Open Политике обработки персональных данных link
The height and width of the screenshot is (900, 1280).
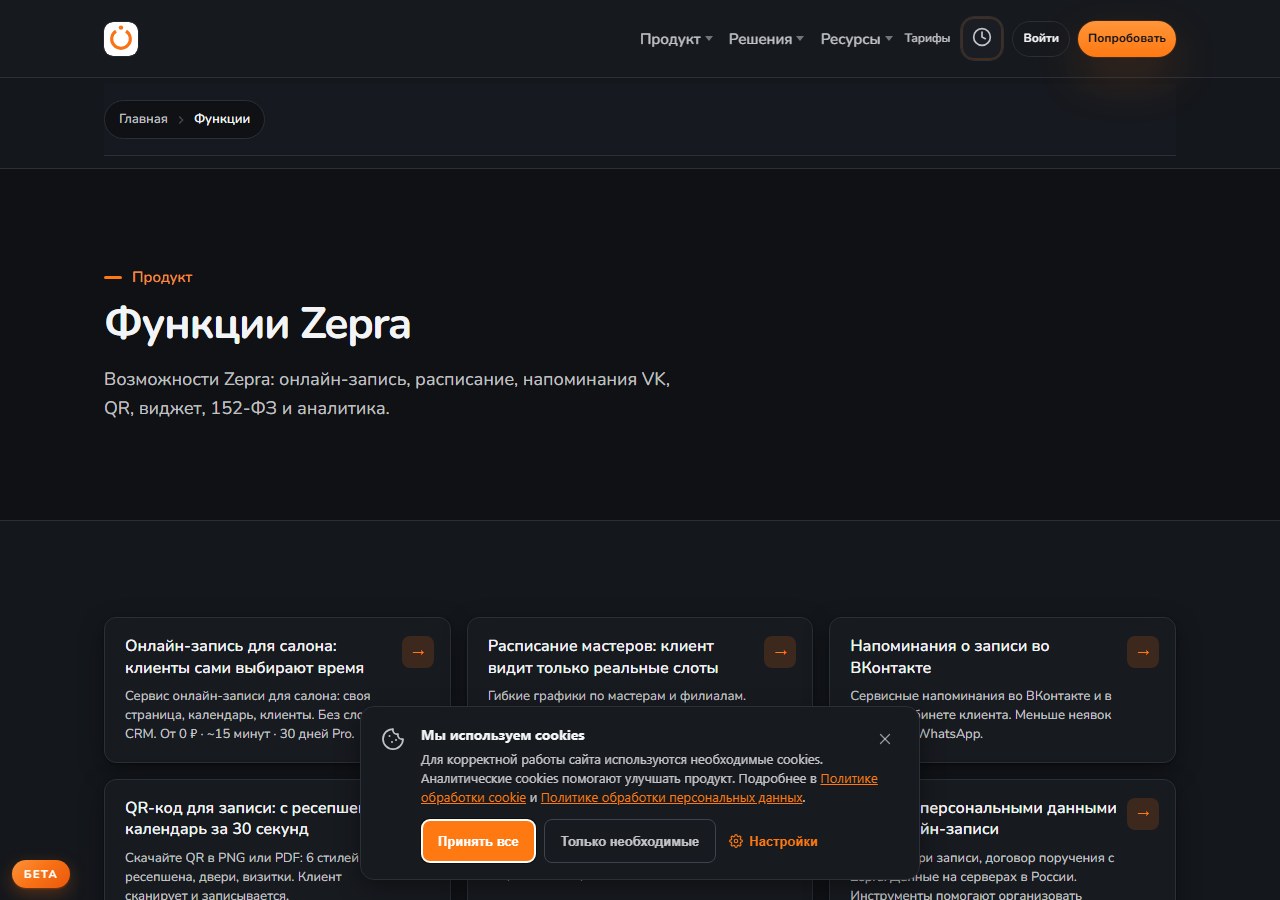(672, 798)
